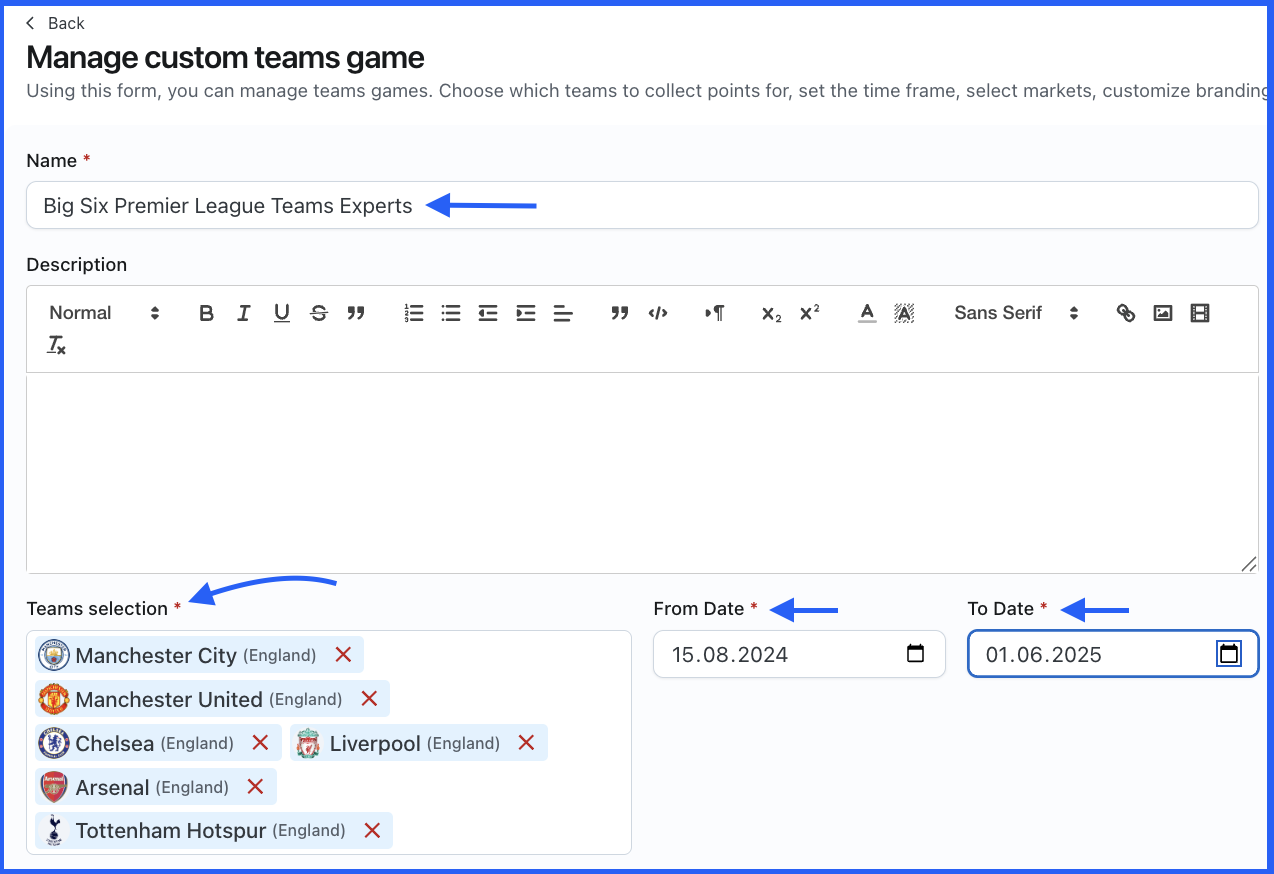Apply italic formatting to description

tap(244, 313)
